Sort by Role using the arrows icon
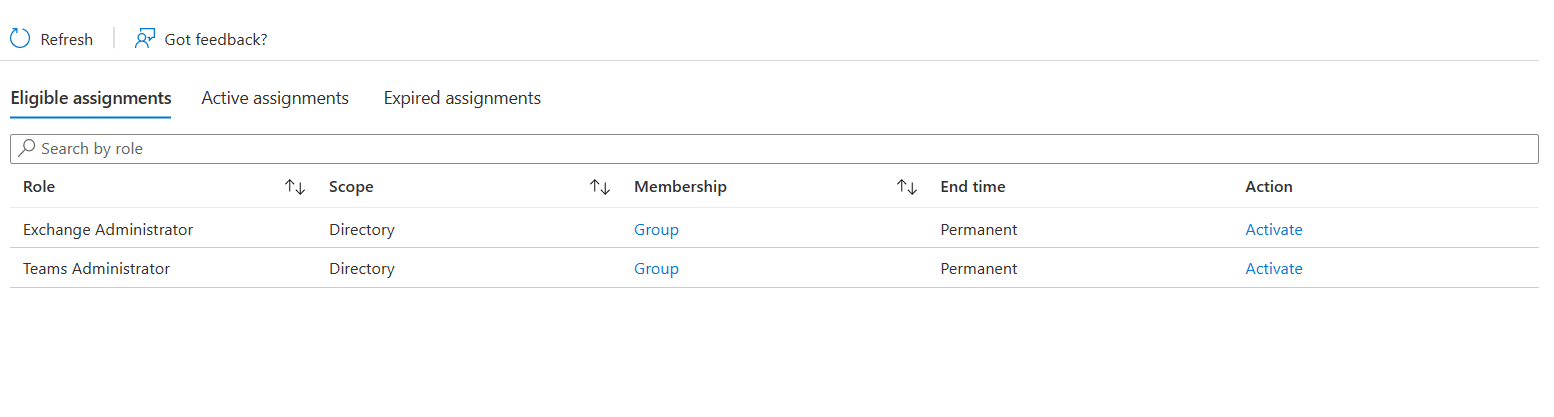Viewport: 1554px width, 417px height. (295, 187)
